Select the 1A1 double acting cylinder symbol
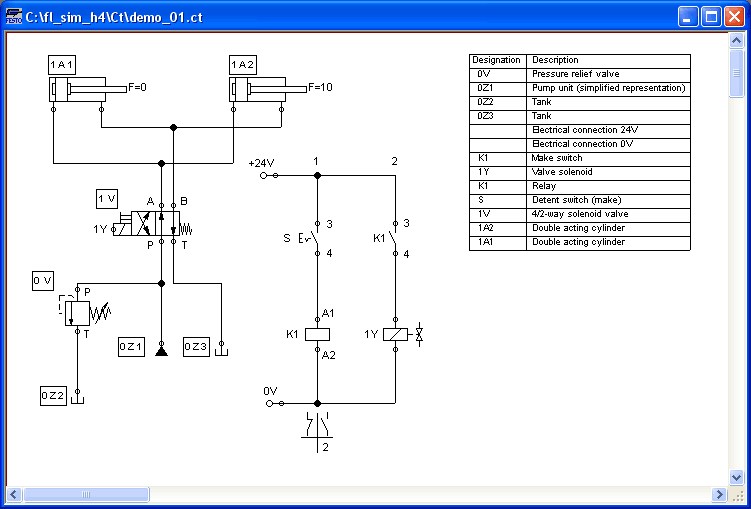The image size is (751, 509). 88,89
